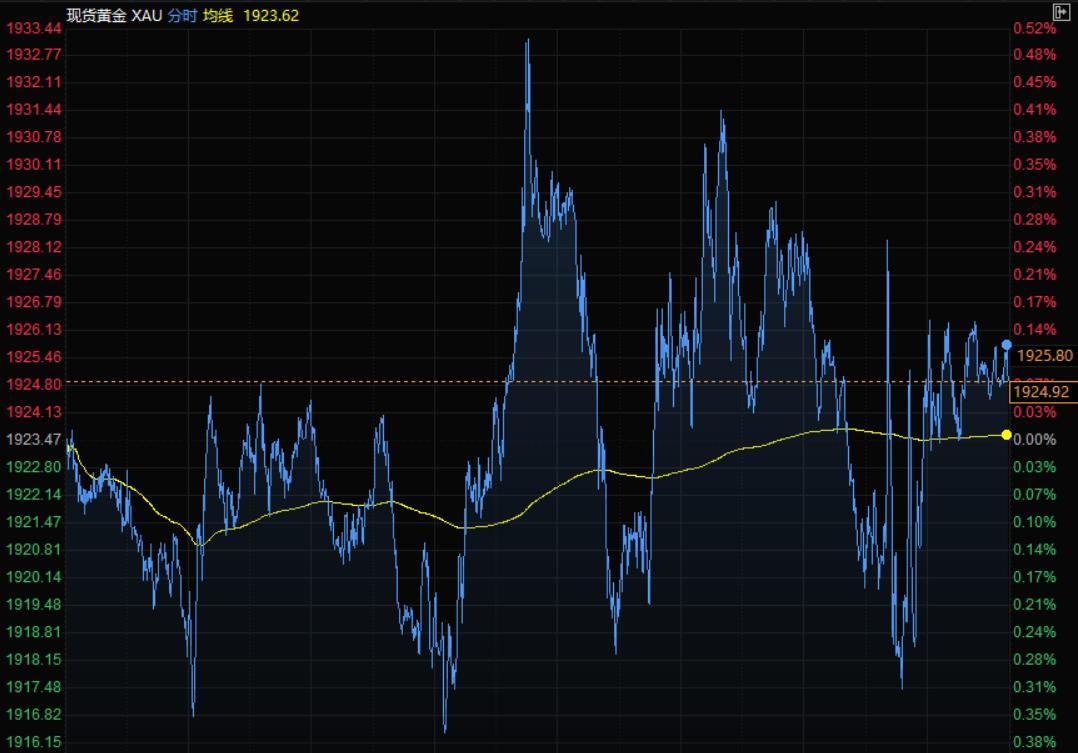Click the yellow average-line endpoint dot
Viewport: 1078px width, 753px height.
pos(1006,435)
